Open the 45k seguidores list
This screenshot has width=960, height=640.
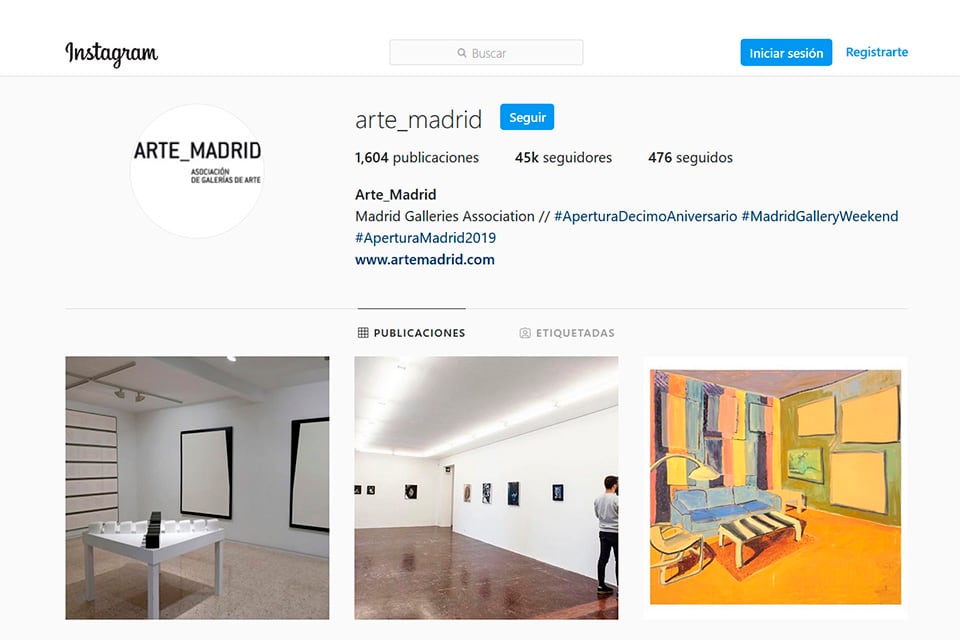563,157
